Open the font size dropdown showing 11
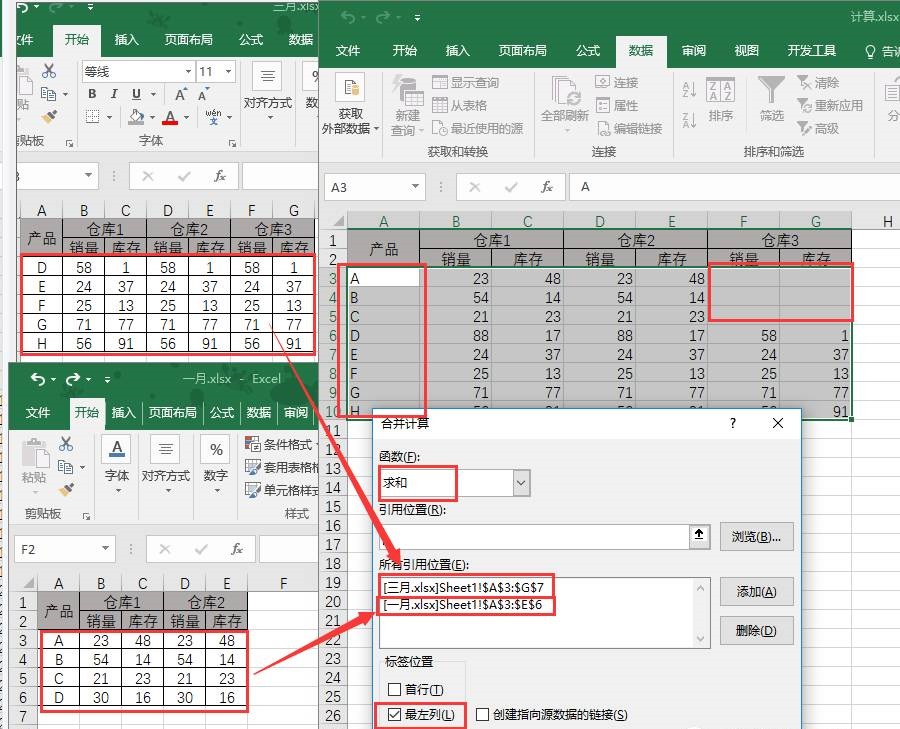The height and width of the screenshot is (729, 900). [228, 72]
